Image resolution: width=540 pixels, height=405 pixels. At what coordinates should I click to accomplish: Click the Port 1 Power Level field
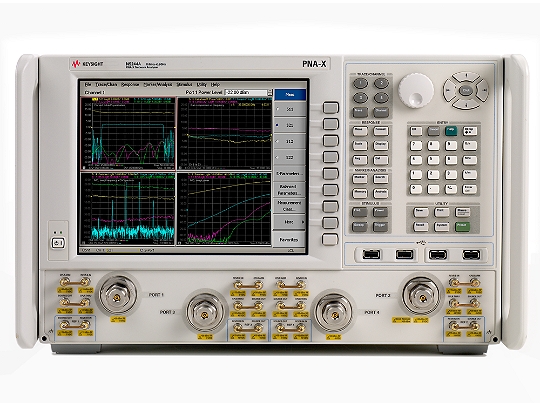tap(246, 93)
